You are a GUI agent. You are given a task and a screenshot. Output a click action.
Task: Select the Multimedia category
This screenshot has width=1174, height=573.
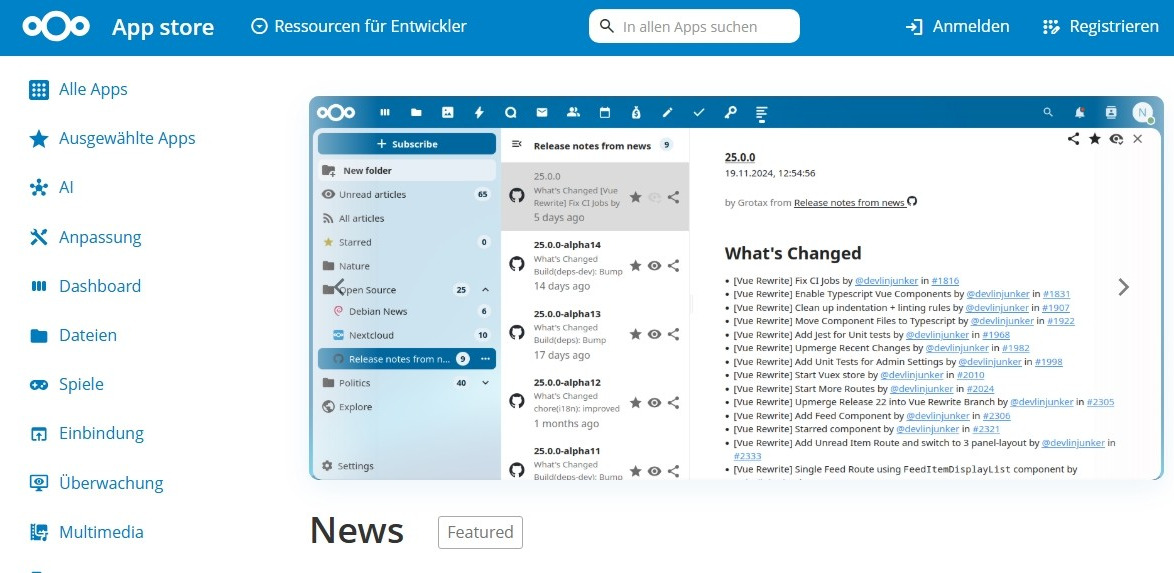click(101, 532)
